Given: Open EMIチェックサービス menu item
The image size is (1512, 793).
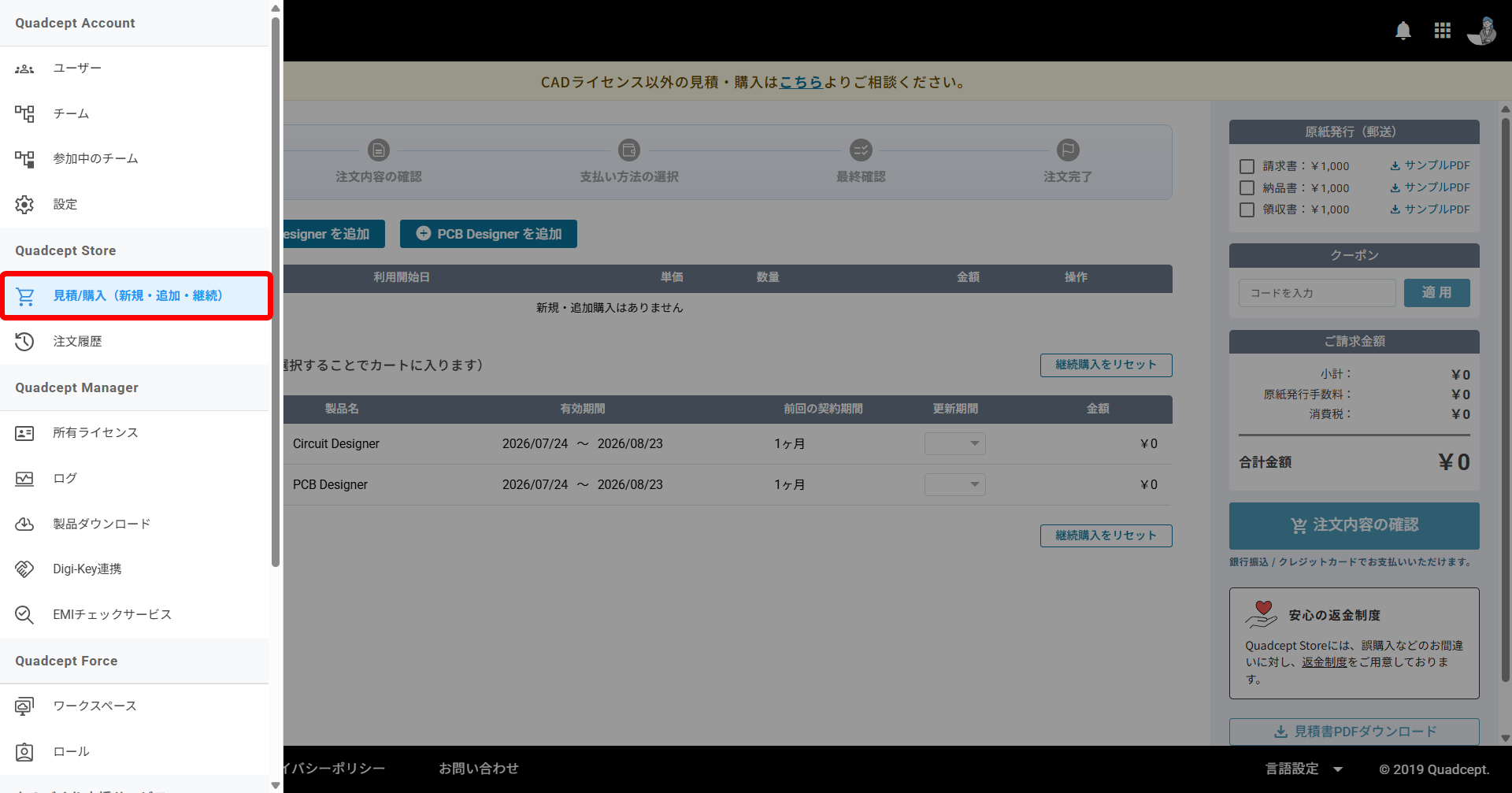Looking at the screenshot, I should pyautogui.click(x=134, y=615).
